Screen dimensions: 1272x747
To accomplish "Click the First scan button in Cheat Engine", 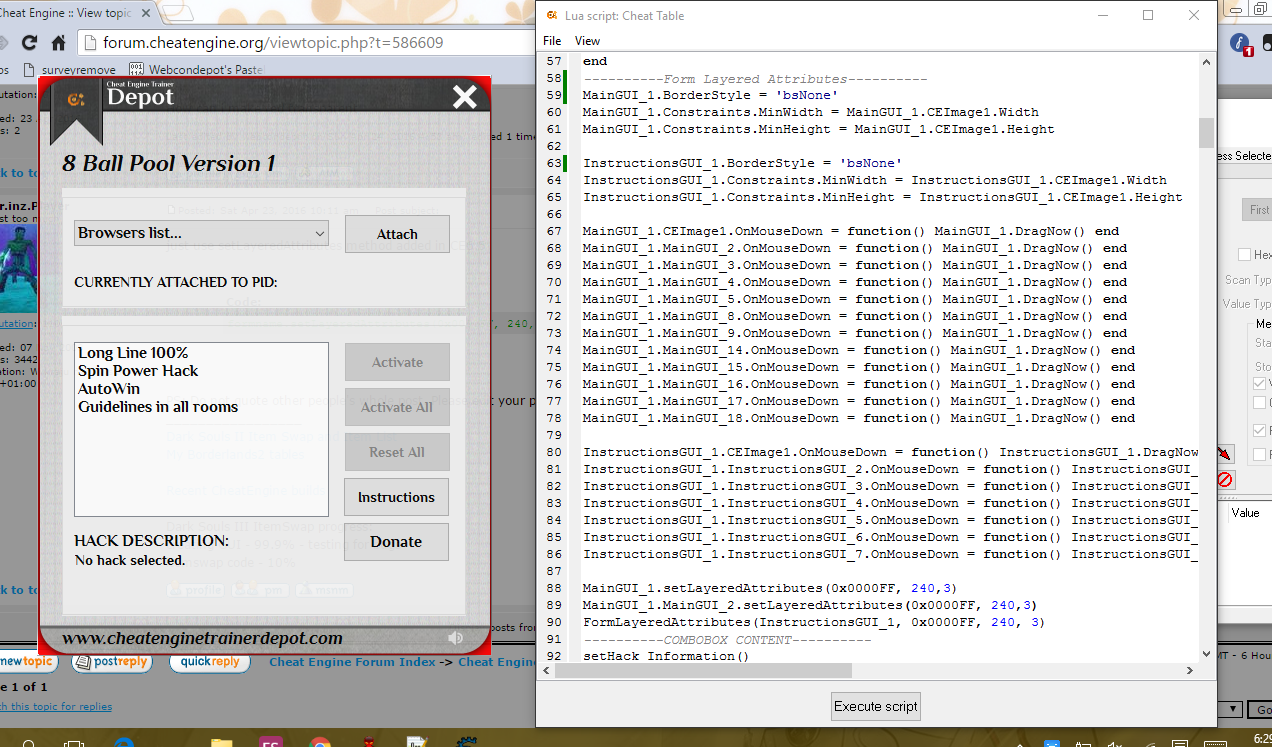I will [x=1257, y=210].
